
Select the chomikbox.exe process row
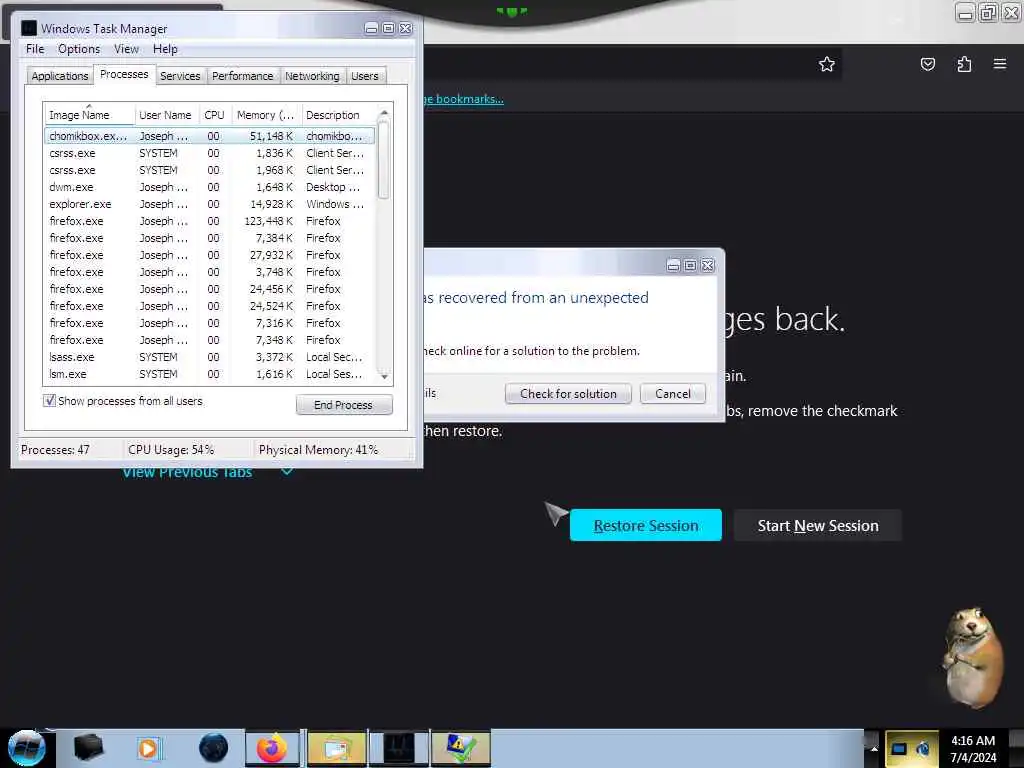click(x=210, y=136)
